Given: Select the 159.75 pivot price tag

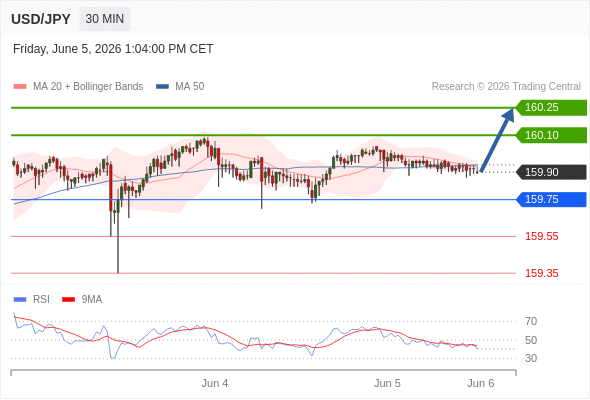Looking at the screenshot, I should tap(551, 199).
